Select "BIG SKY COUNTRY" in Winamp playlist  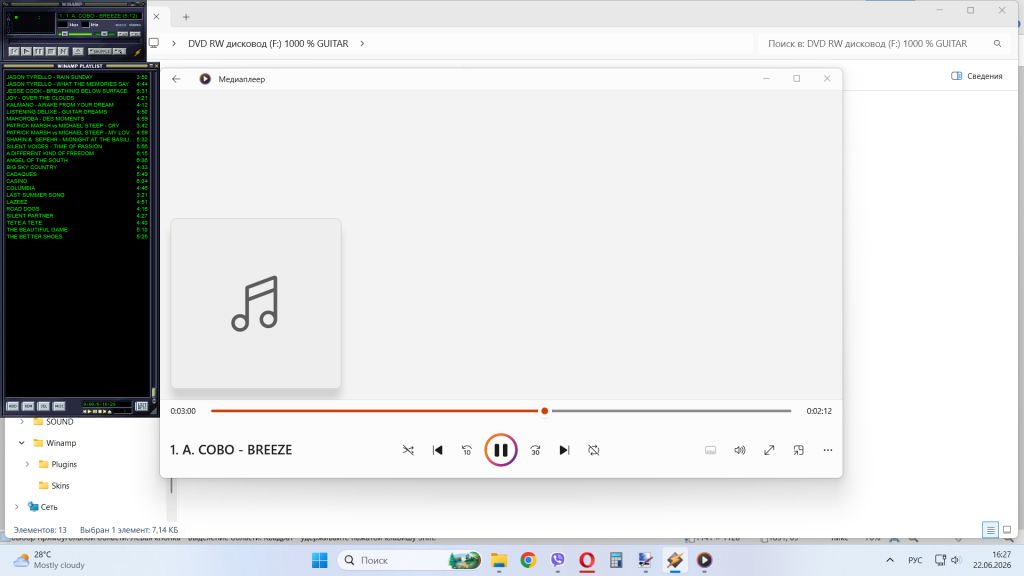coord(76,167)
